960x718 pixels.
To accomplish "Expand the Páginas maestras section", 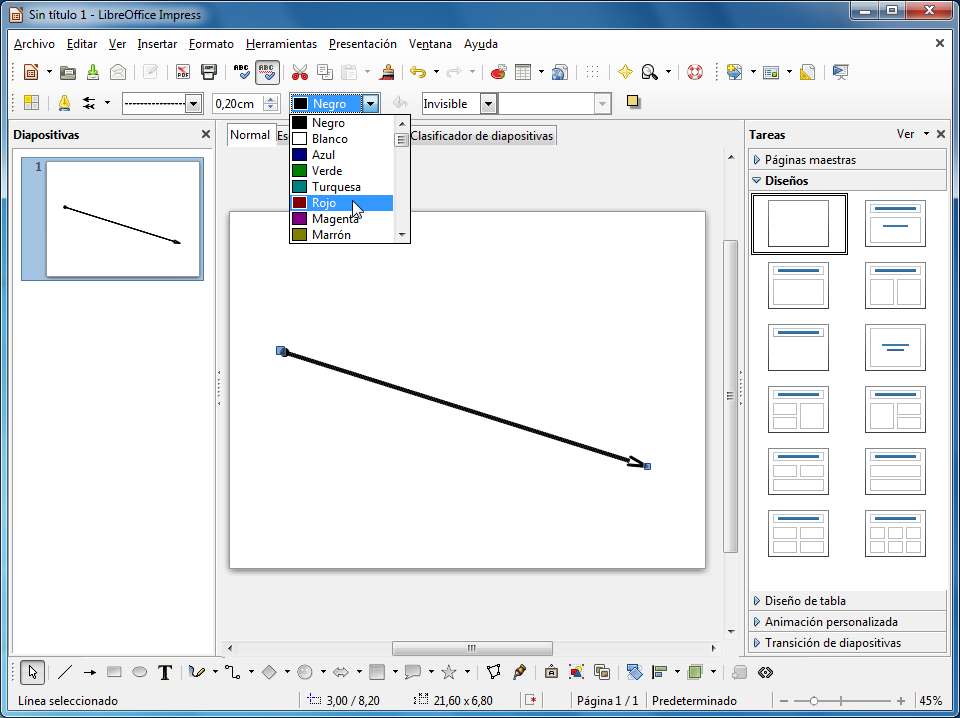I will point(847,160).
